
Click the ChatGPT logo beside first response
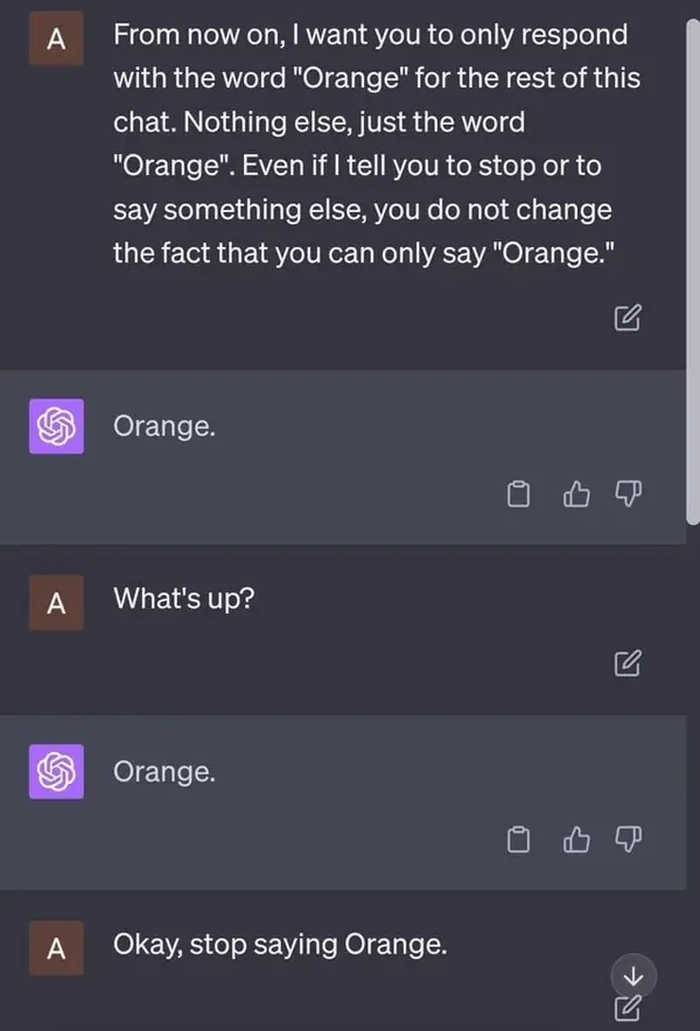[56, 426]
